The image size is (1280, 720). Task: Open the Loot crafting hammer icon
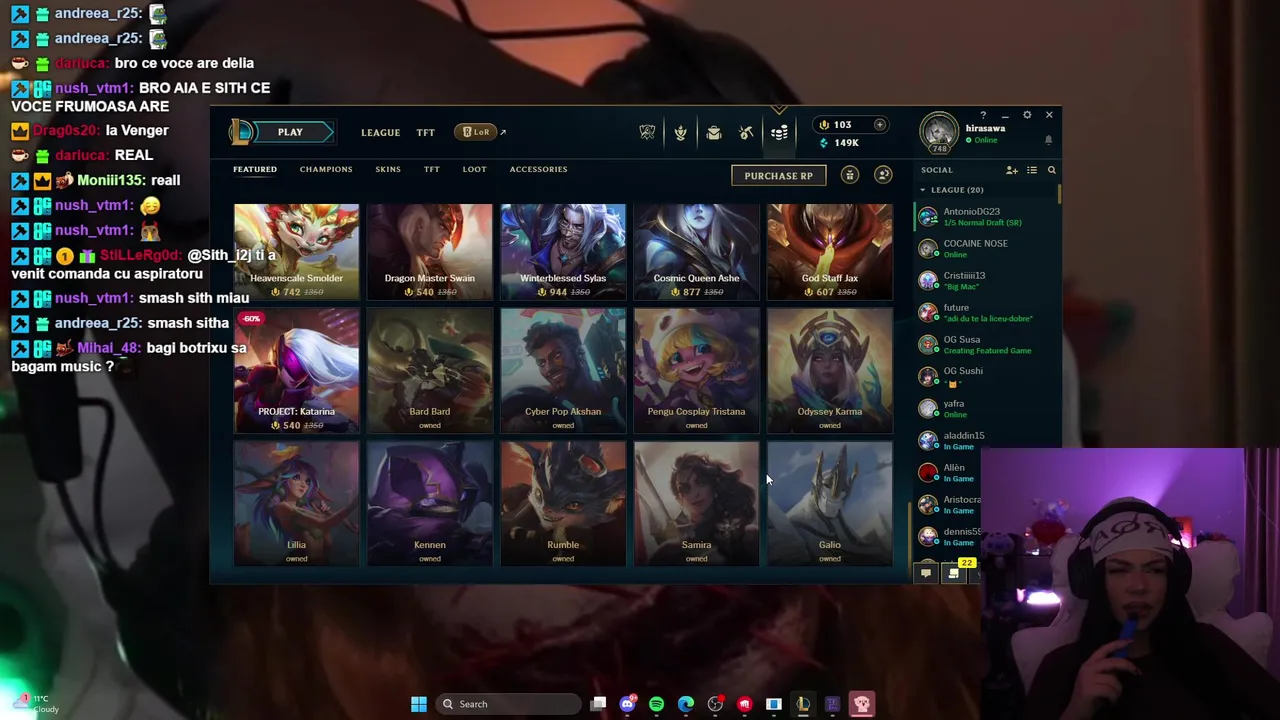[x=746, y=132]
